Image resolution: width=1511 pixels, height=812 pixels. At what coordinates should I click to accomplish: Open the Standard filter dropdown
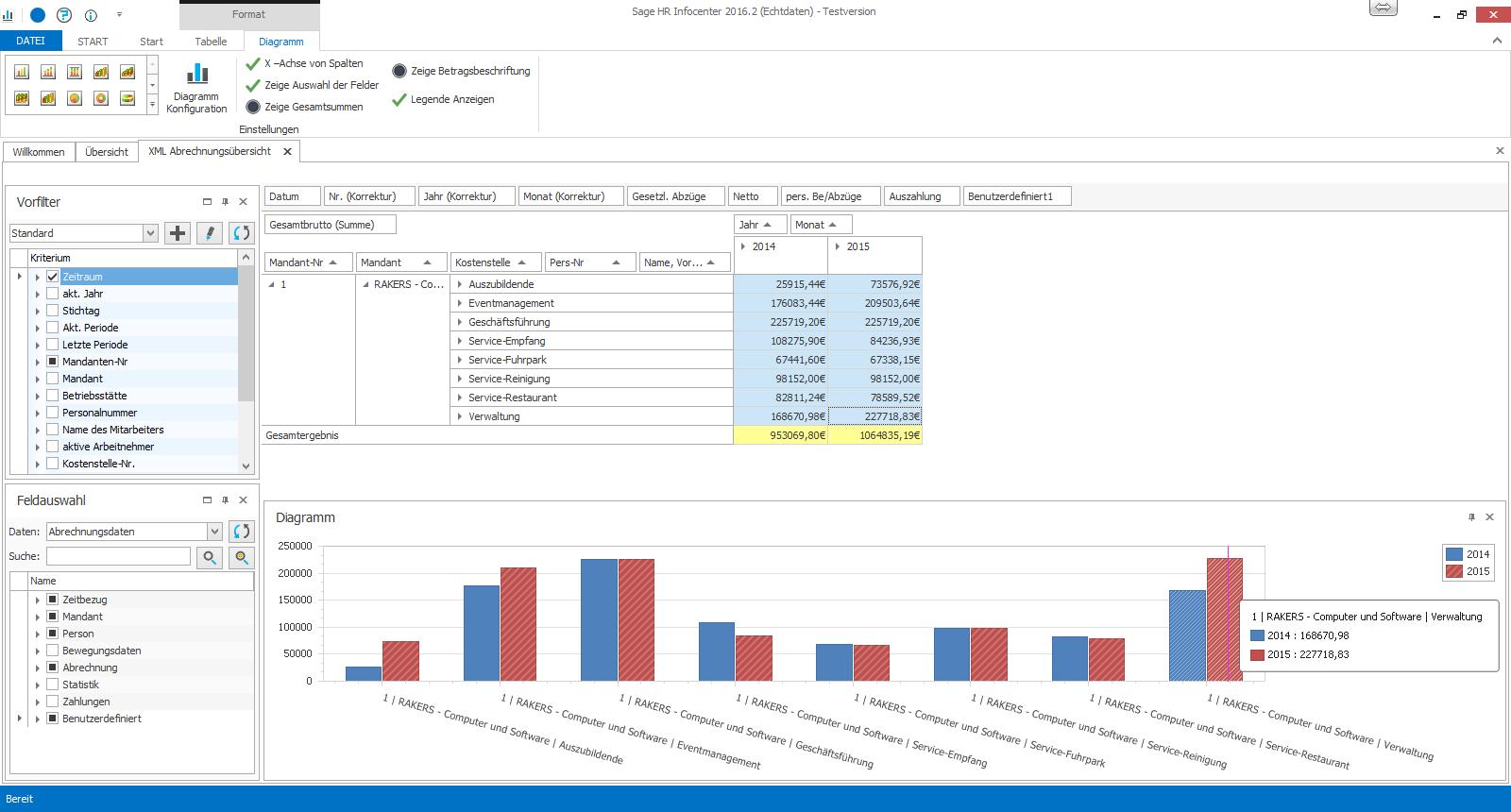pos(149,233)
